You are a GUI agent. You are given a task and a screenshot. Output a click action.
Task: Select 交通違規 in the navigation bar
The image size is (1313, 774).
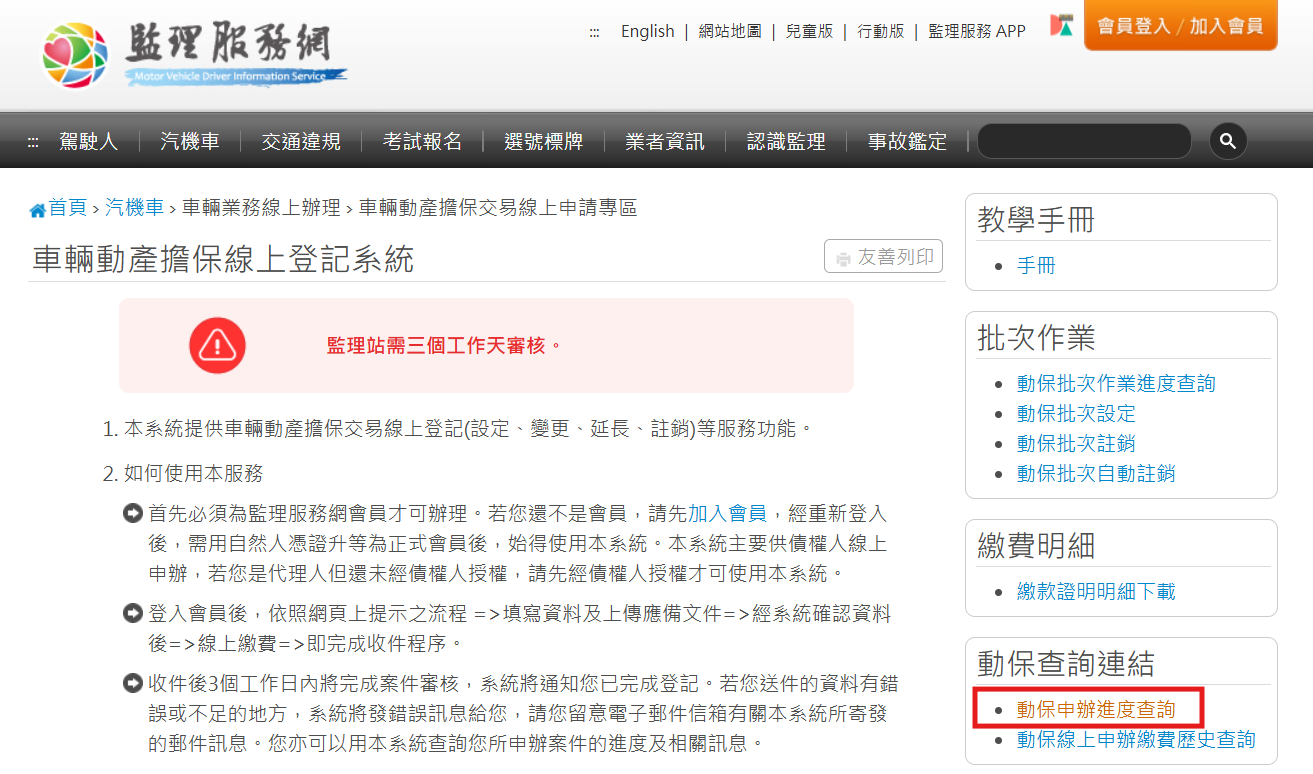[x=301, y=142]
